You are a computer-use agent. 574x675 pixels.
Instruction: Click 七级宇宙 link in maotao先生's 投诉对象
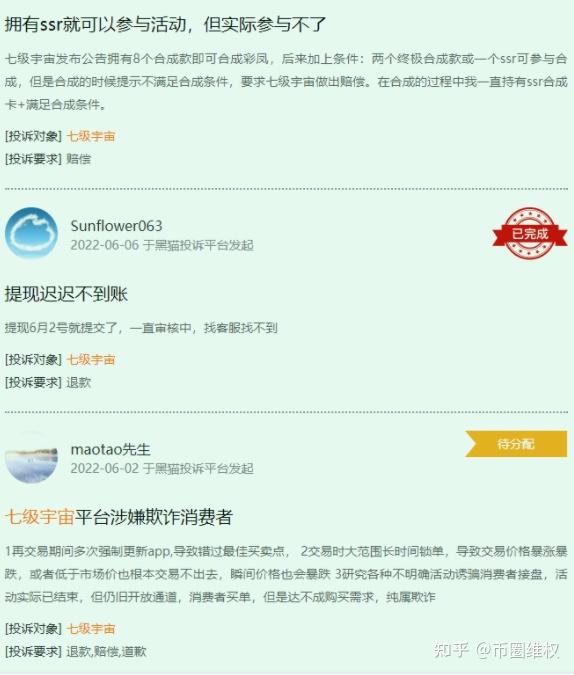coord(91,629)
